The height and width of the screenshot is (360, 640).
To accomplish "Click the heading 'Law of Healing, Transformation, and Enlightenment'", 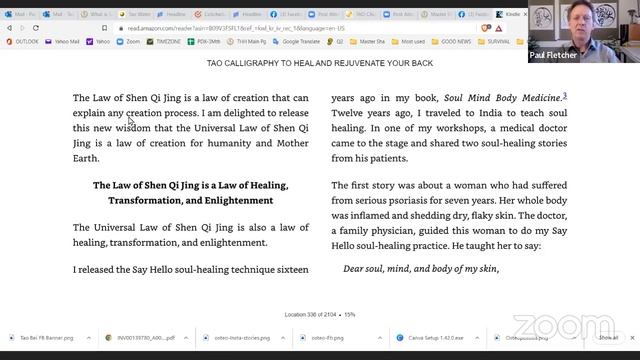I will [191, 193].
